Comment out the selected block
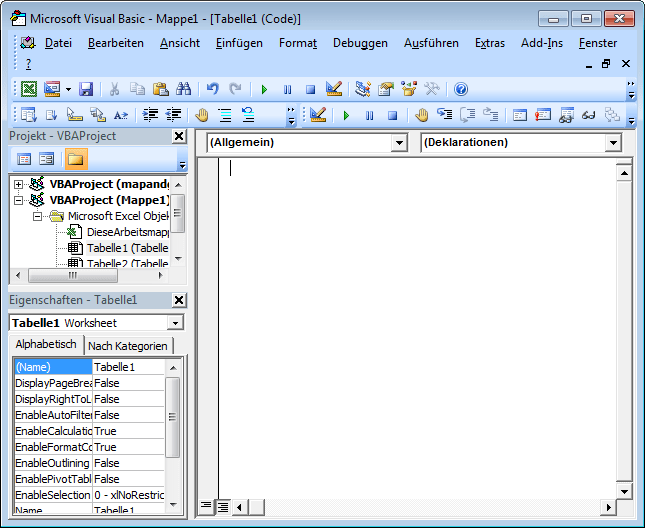Viewport: 645px width, 528px height. (225, 115)
